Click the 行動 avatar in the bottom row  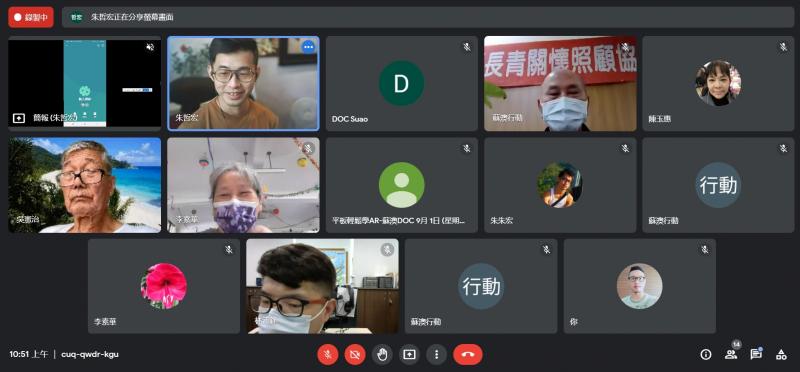pos(481,286)
